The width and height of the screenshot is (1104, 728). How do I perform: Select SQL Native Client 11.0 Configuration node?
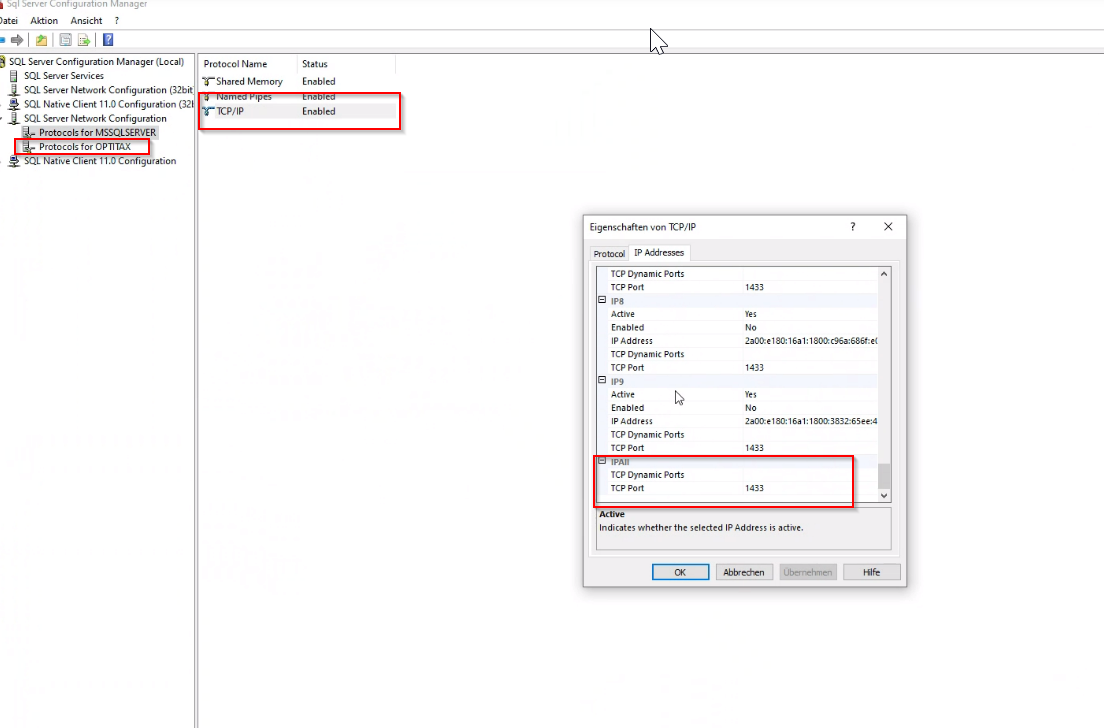(x=99, y=161)
